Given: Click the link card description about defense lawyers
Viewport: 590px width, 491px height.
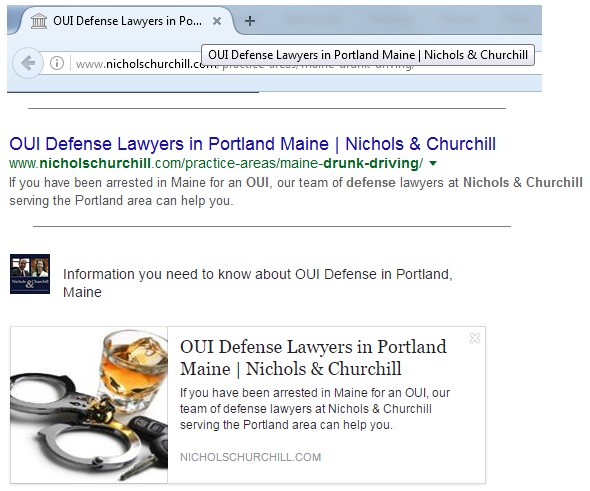Looking at the screenshot, I should tap(315, 409).
